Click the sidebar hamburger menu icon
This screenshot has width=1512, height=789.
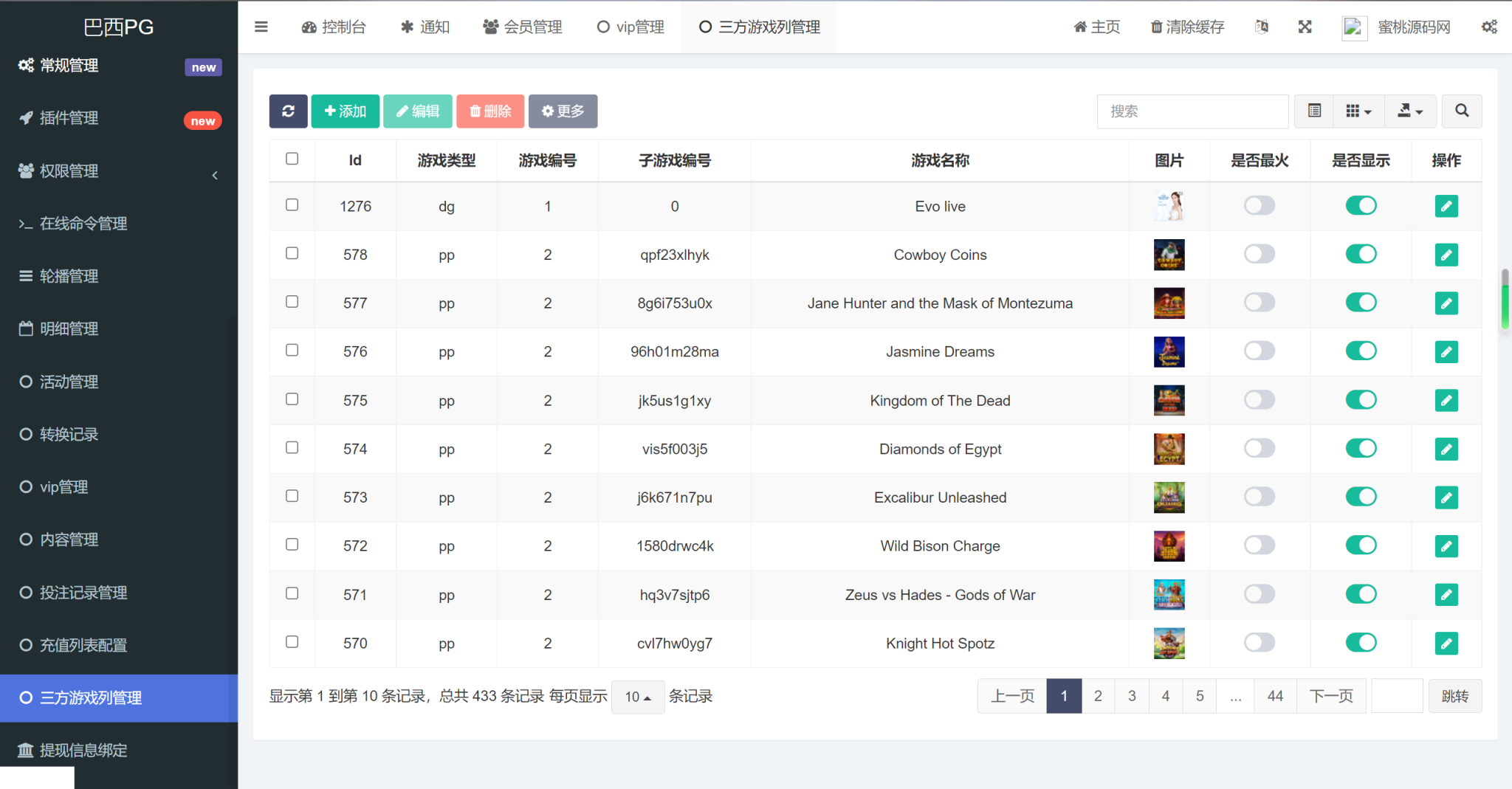tap(261, 27)
